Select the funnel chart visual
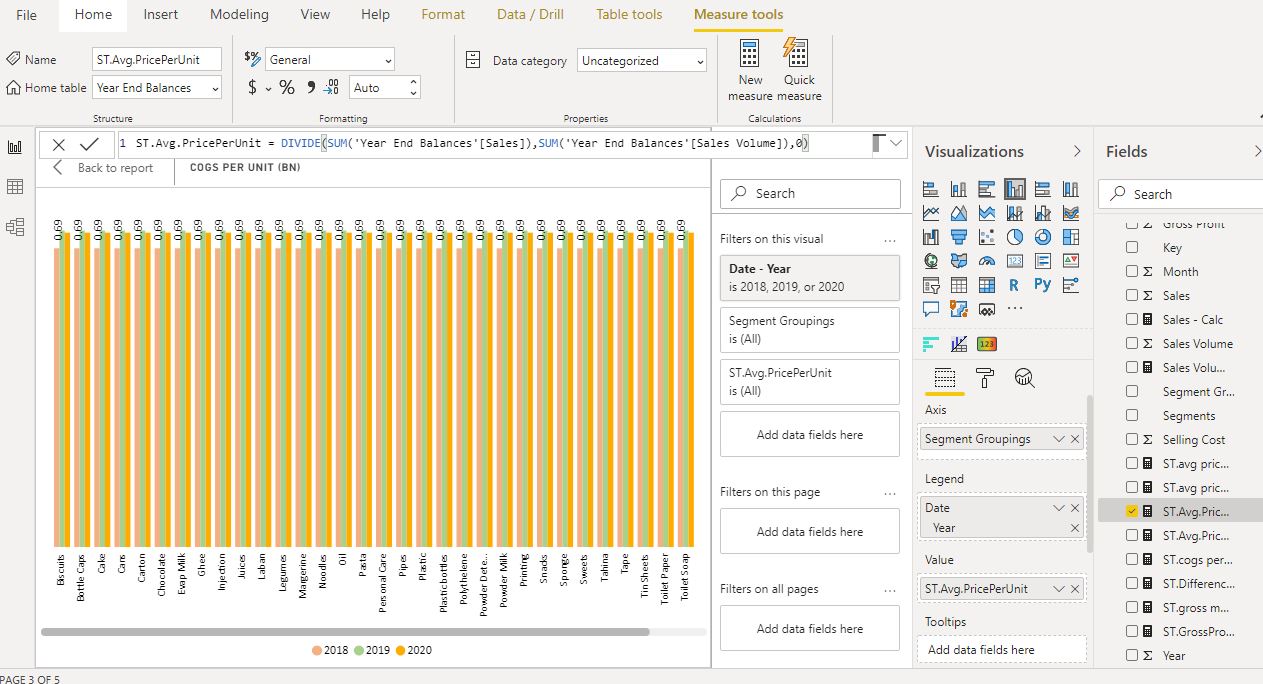The height and width of the screenshot is (684, 1263). coord(959,237)
